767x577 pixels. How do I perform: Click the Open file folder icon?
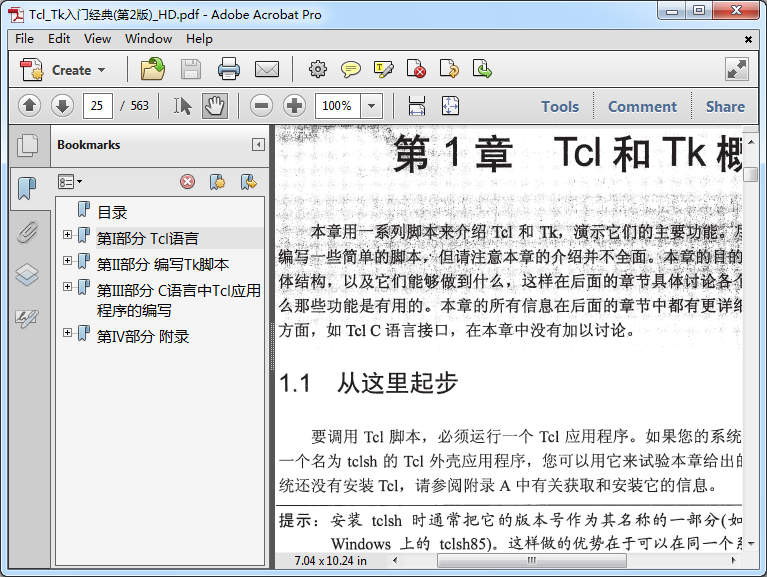[x=153, y=69]
